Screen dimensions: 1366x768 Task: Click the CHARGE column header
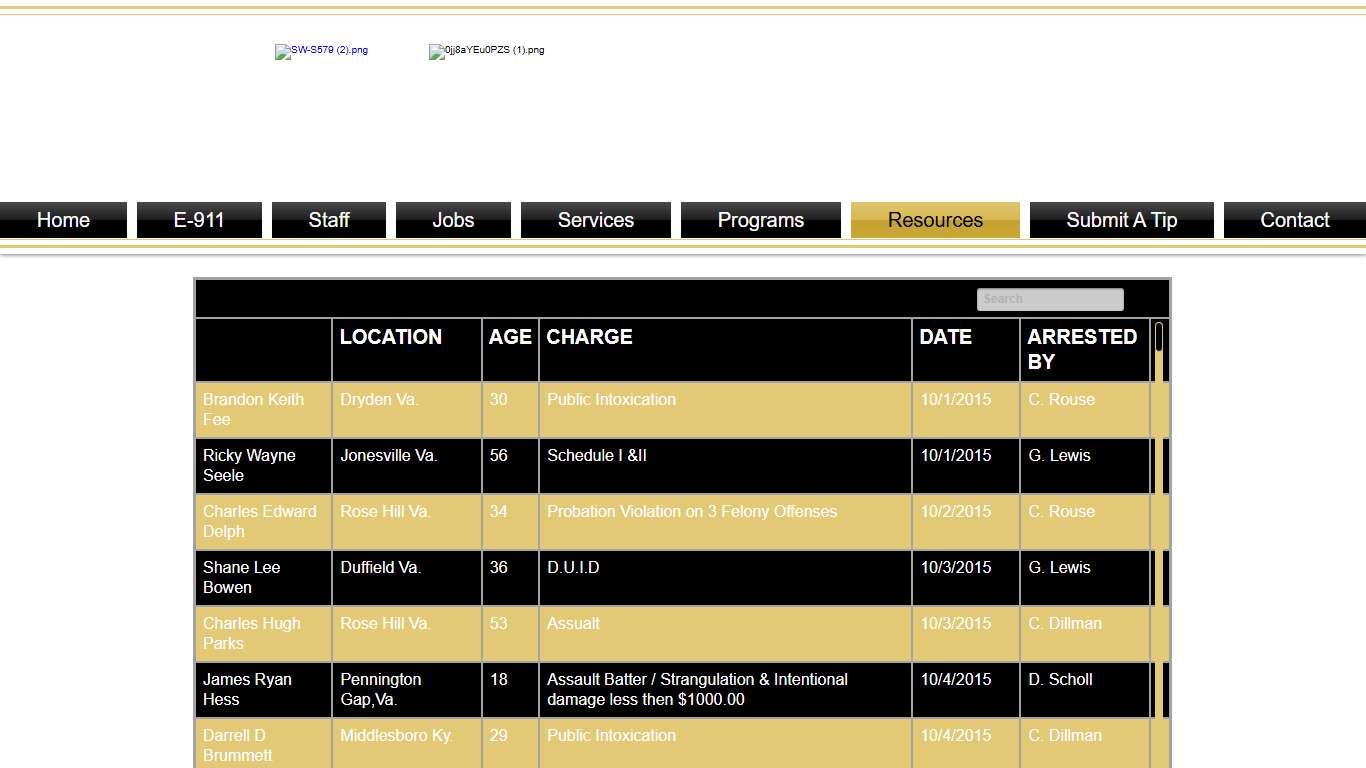click(590, 337)
